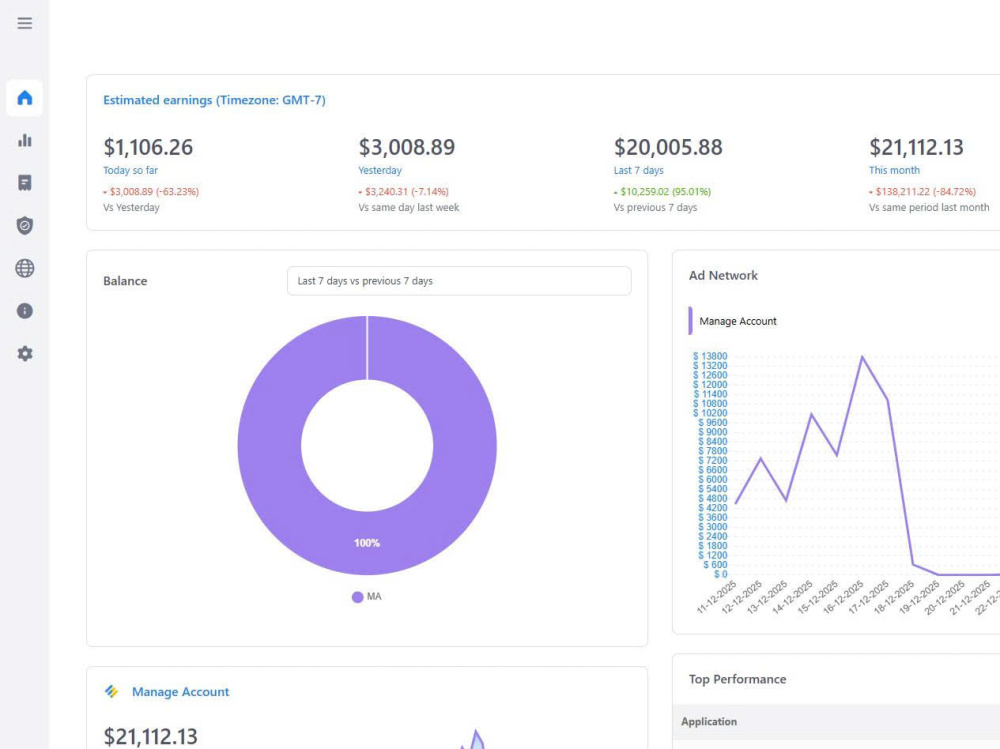Screen dimensions: 1000x749
Task: Click the Yesterday earnings label
Action: pyautogui.click(x=380, y=170)
